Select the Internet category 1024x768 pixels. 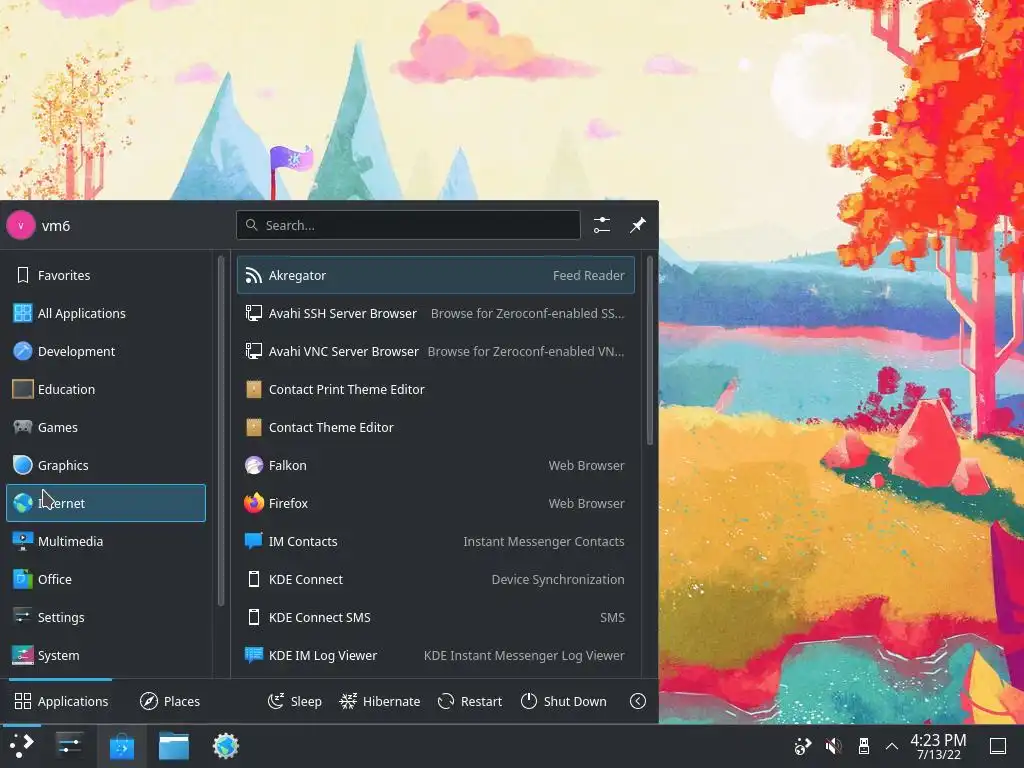(106, 503)
